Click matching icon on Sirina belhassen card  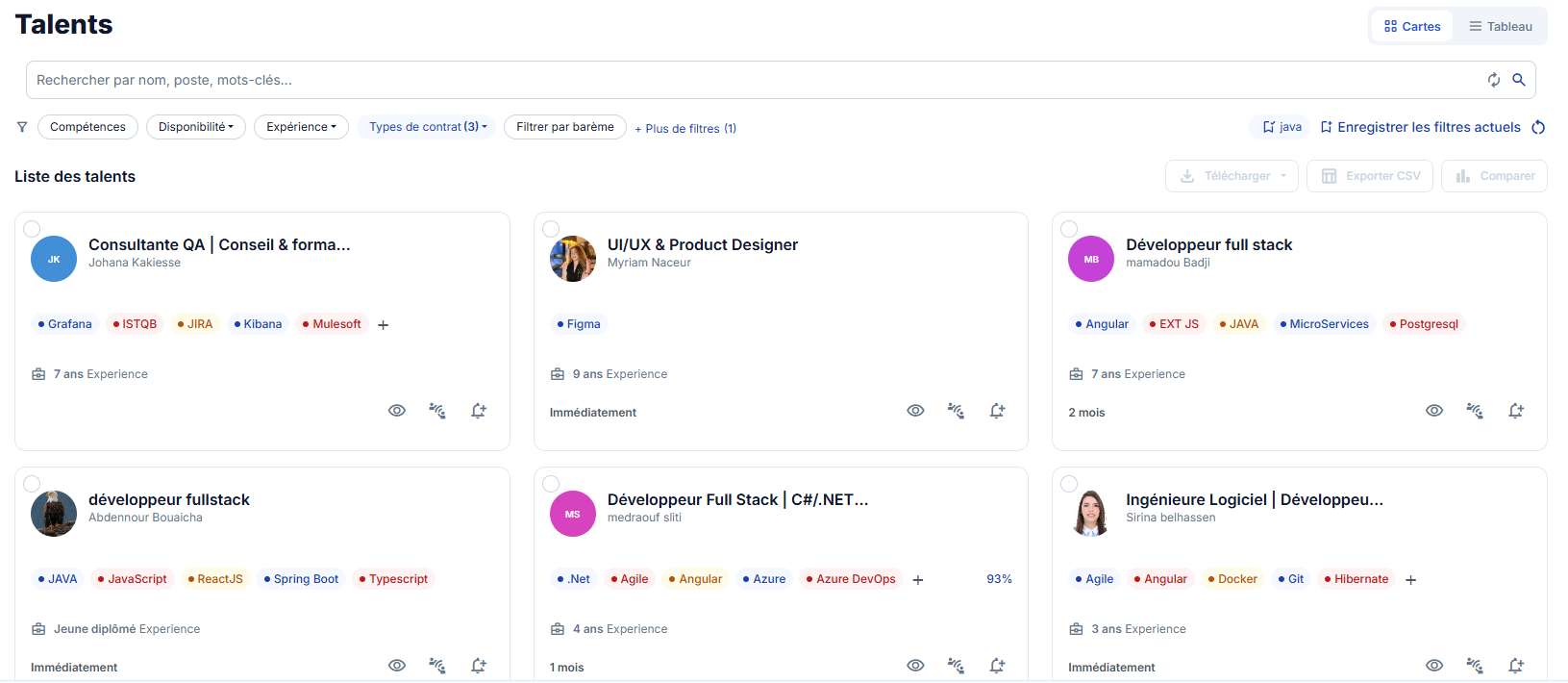click(1475, 666)
